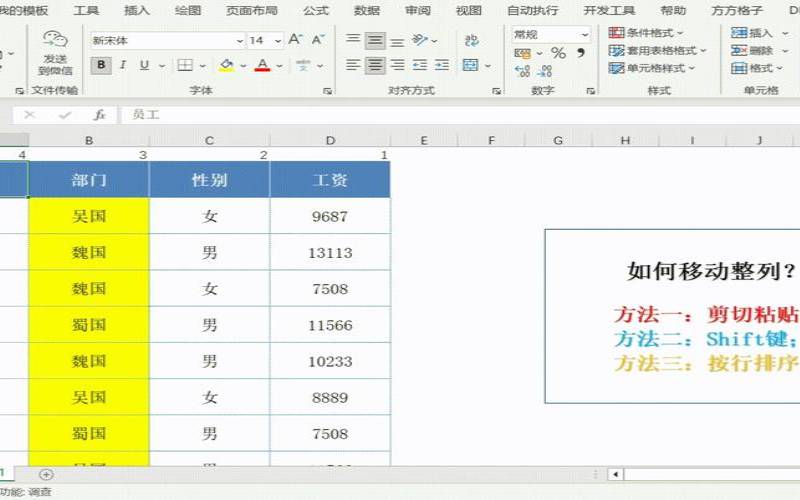Open 套用表格格式 table format menu
Image resolution: width=800 pixels, height=500 pixels.
(x=658, y=51)
